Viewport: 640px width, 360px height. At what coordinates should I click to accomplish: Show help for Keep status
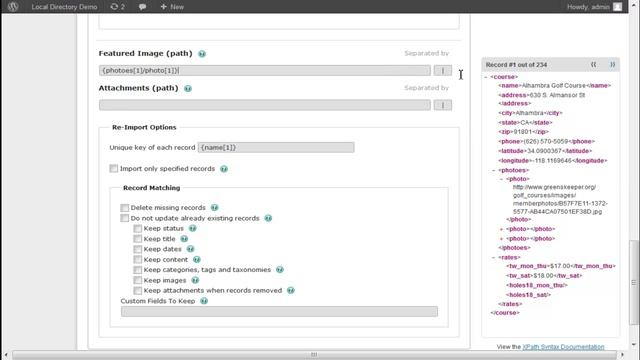pos(192,229)
